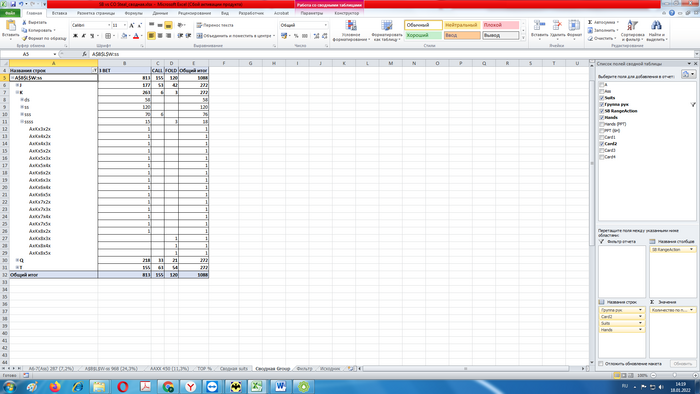700x394 pixels.
Task: Open the Названия строк filter dropdown in A4
Action: (x=94, y=71)
